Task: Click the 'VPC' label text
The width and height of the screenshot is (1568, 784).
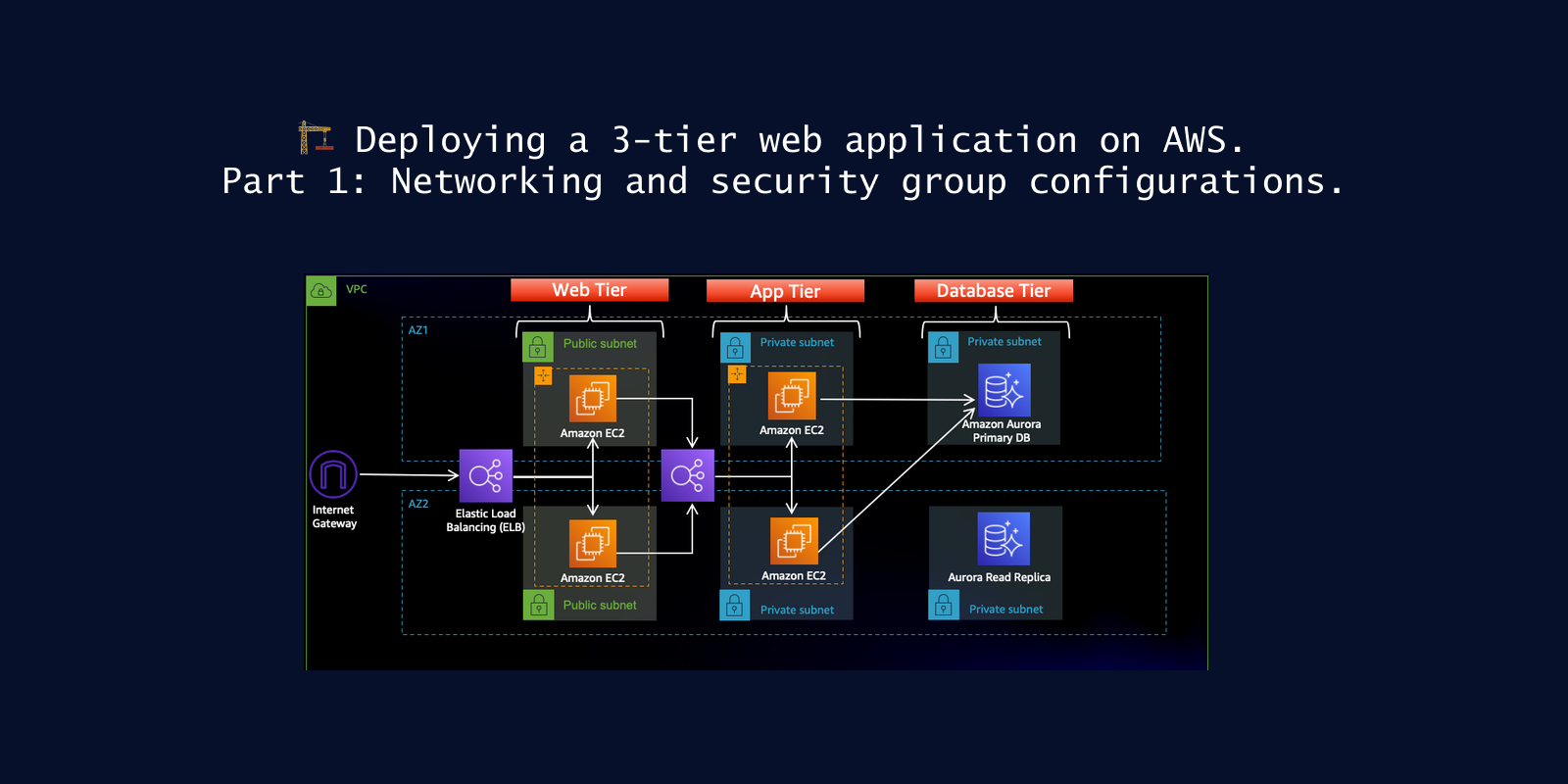Action: click(357, 289)
